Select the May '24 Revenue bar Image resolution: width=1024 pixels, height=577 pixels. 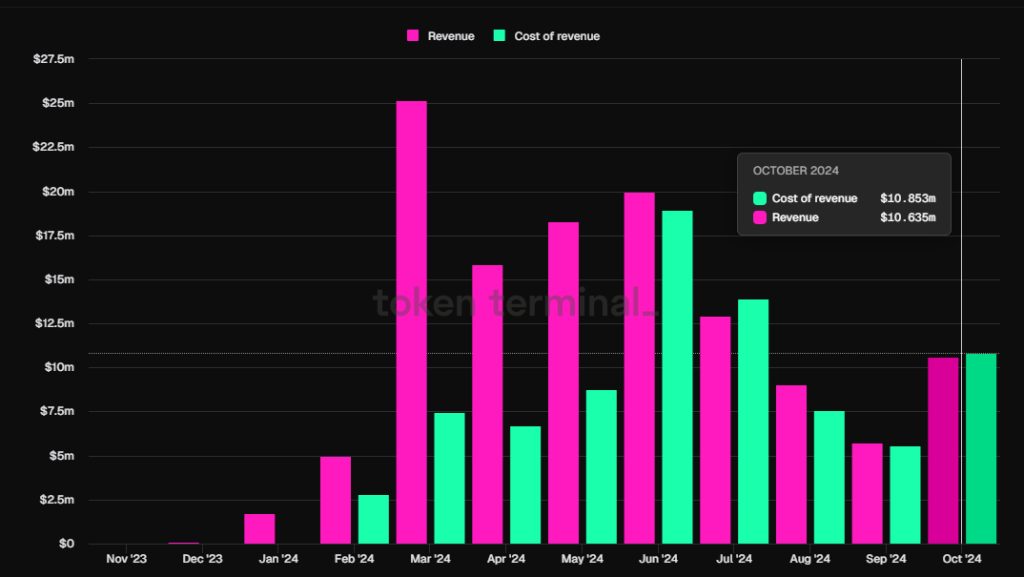point(563,383)
